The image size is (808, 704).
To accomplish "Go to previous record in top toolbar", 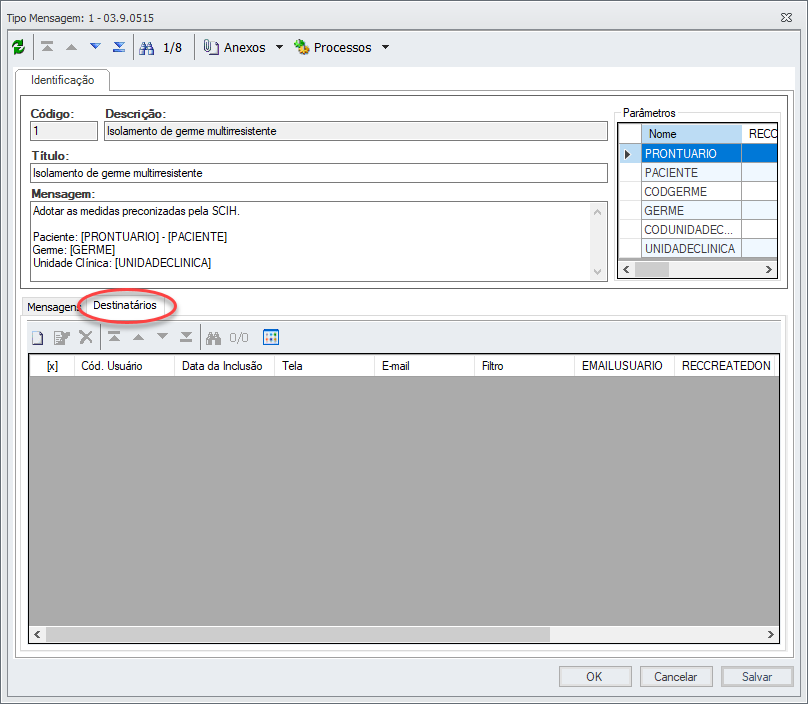I will coord(72,47).
